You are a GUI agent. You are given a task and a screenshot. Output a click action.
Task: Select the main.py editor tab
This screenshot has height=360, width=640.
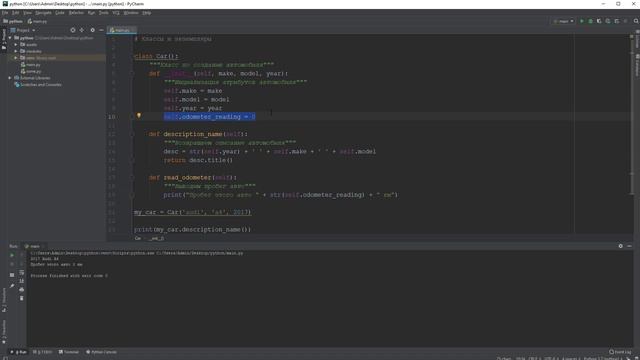tap(121, 30)
